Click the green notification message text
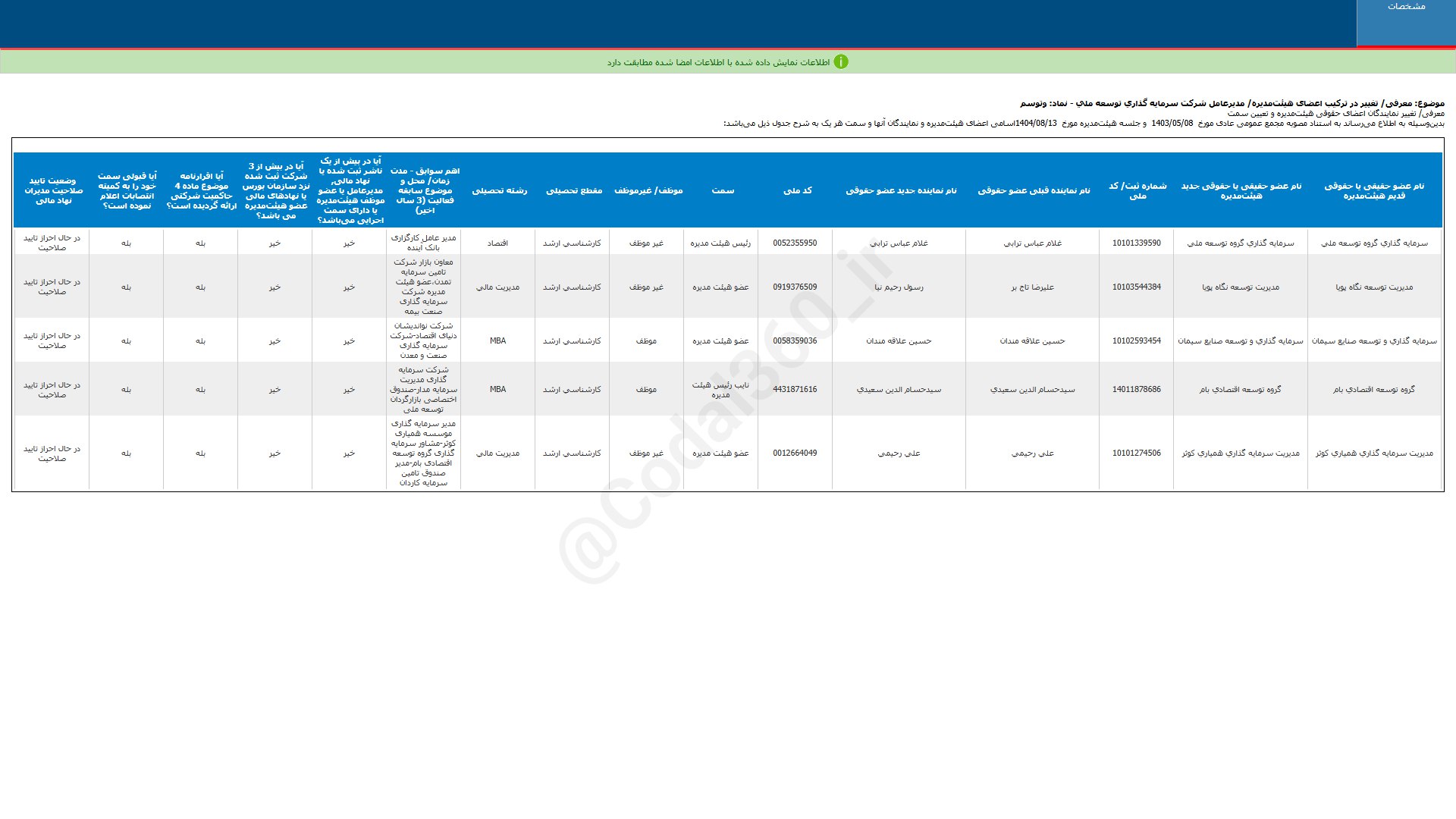This screenshot has width=1456, height=819. (x=717, y=62)
